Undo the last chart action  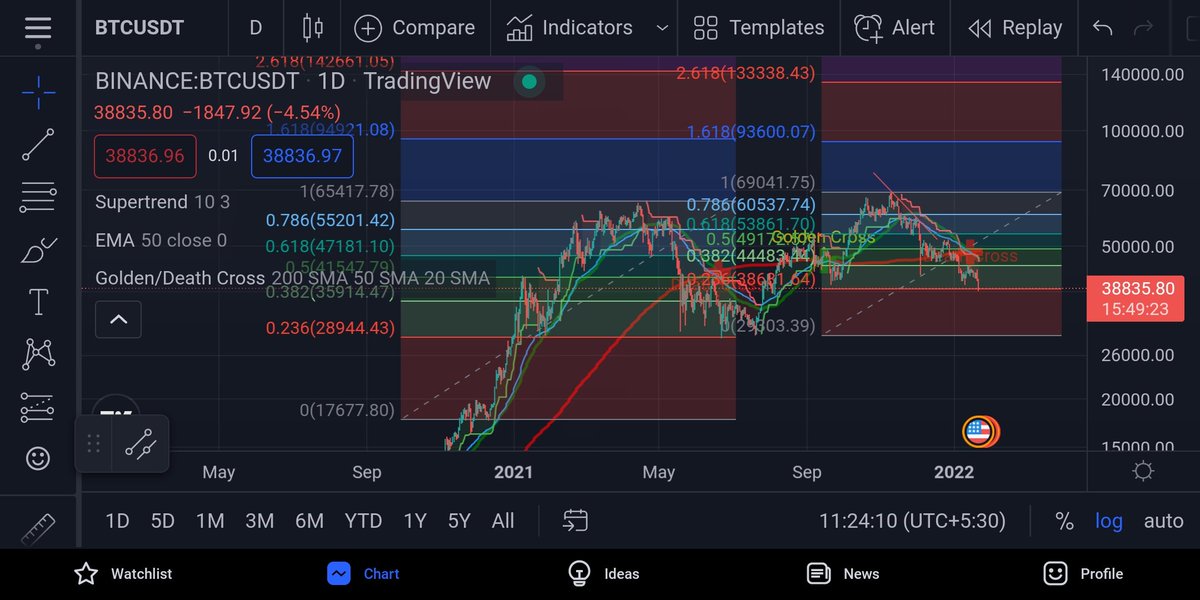1102,28
